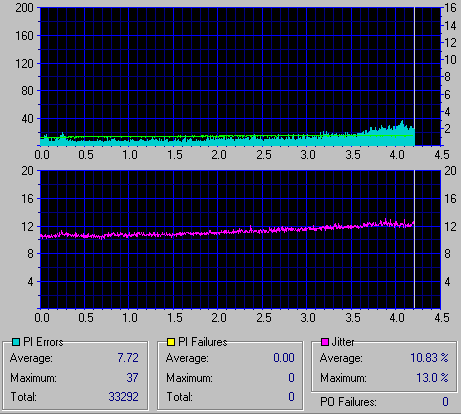Screen dimensions: 461x414
Task: Click the PI Failures group label
Action: [203, 342]
